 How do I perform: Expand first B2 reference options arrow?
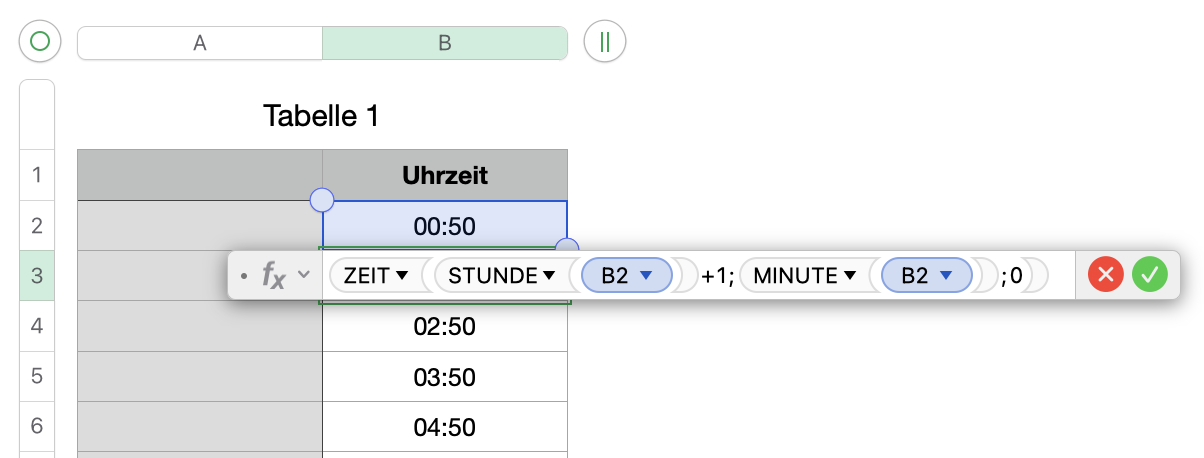tap(646, 275)
